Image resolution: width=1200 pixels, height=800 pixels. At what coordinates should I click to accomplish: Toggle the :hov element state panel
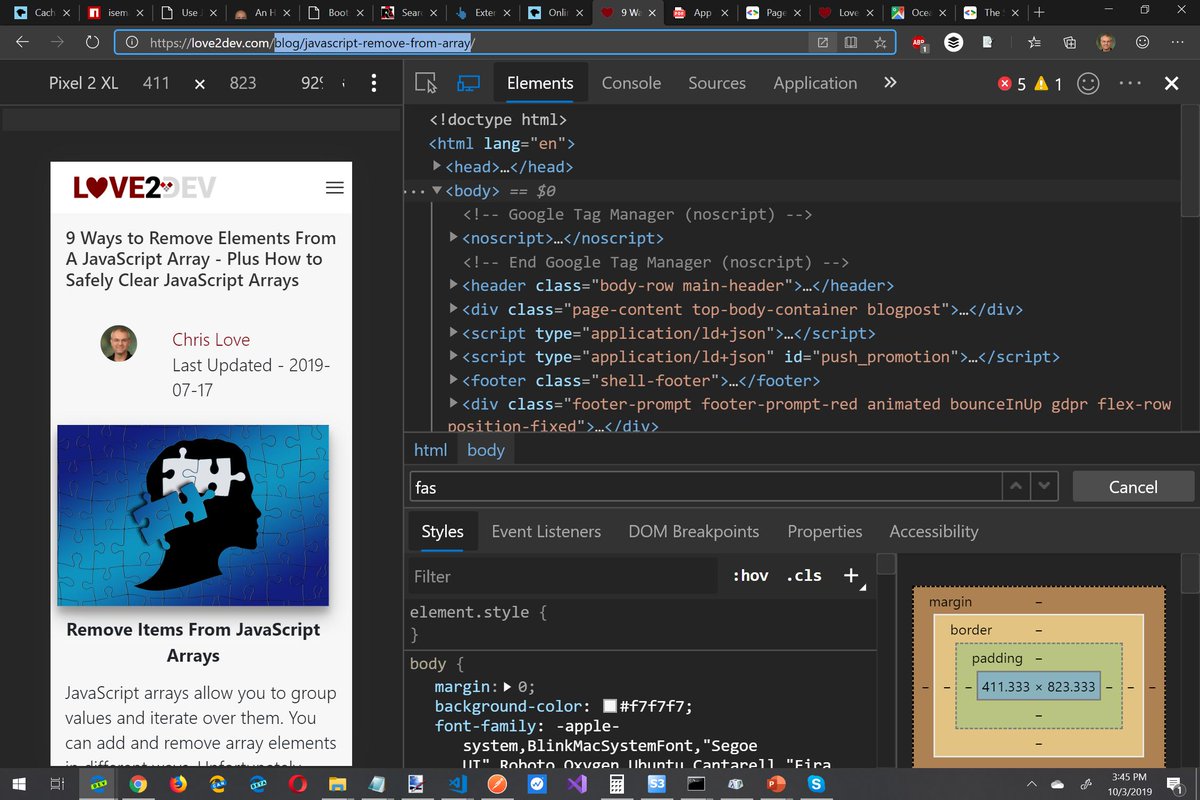pos(750,575)
